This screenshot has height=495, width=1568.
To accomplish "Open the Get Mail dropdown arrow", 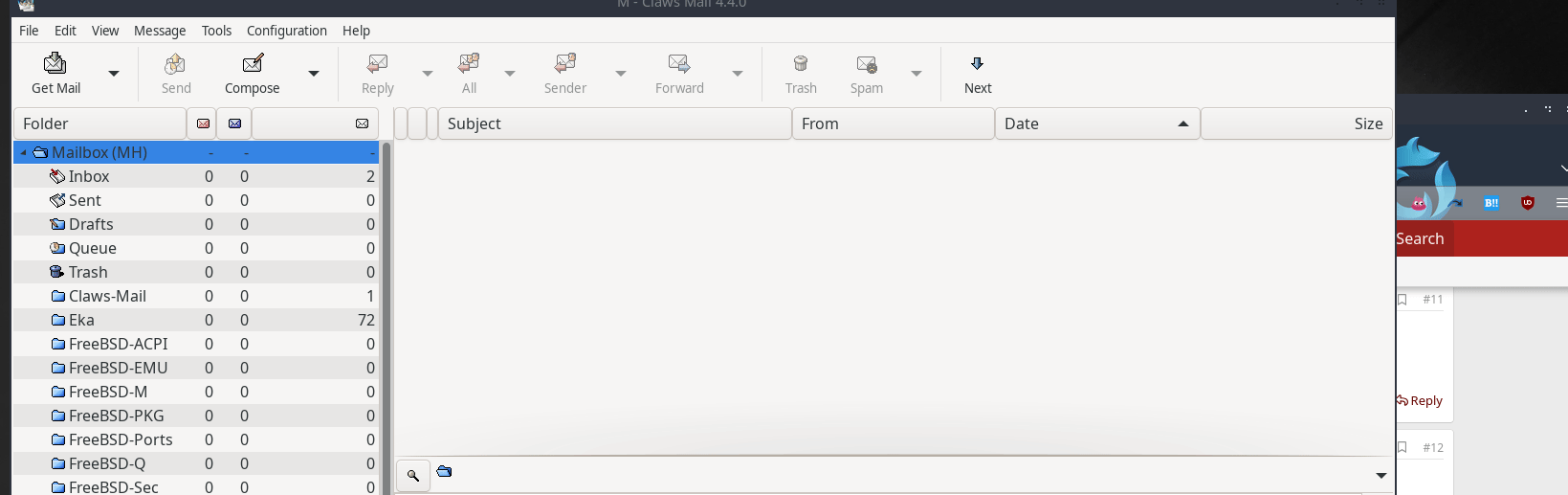I will pos(114,74).
